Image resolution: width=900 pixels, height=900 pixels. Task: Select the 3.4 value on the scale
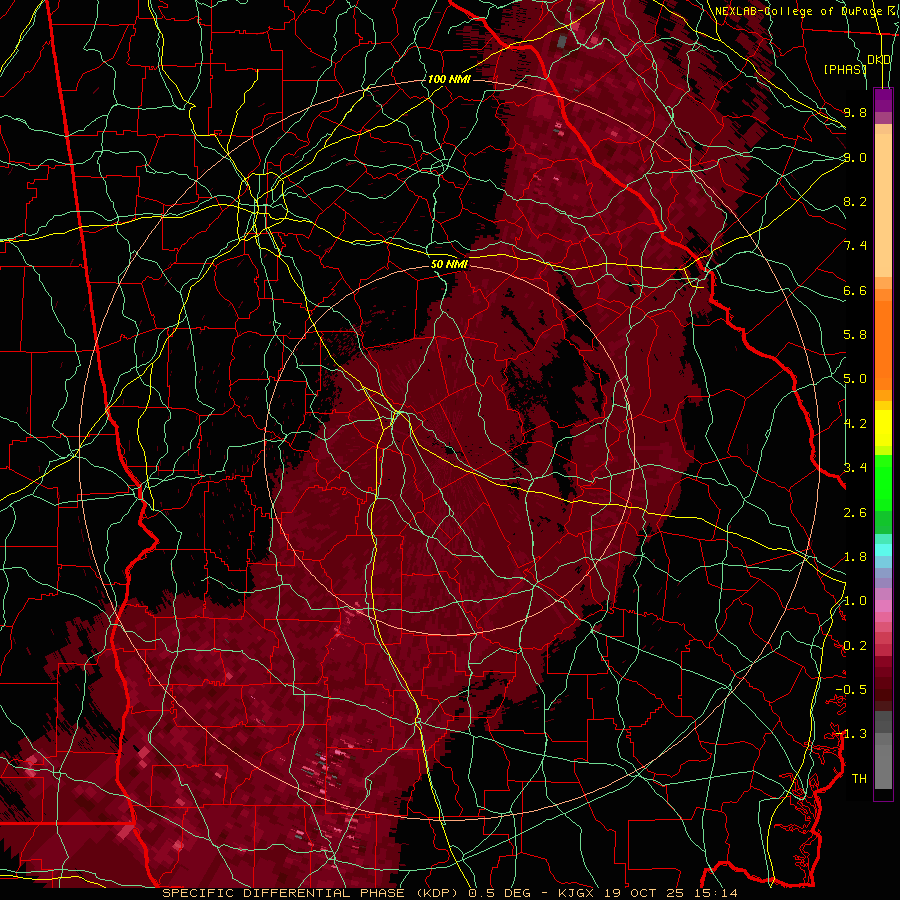tap(855, 468)
